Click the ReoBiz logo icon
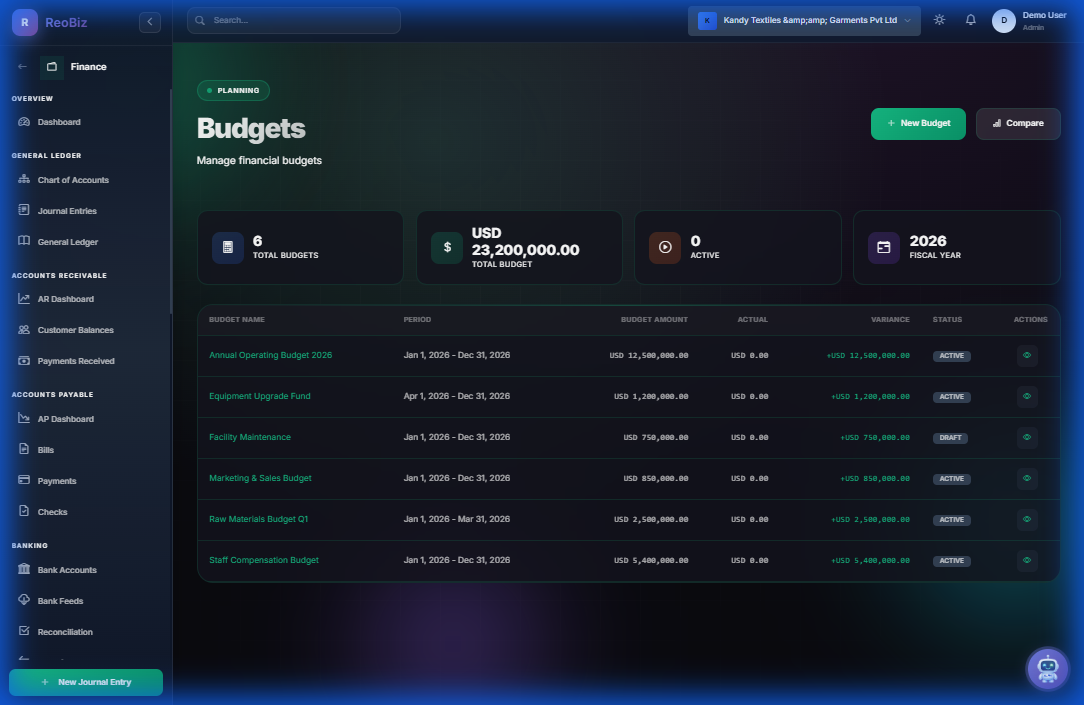1084x705 pixels. (24, 21)
